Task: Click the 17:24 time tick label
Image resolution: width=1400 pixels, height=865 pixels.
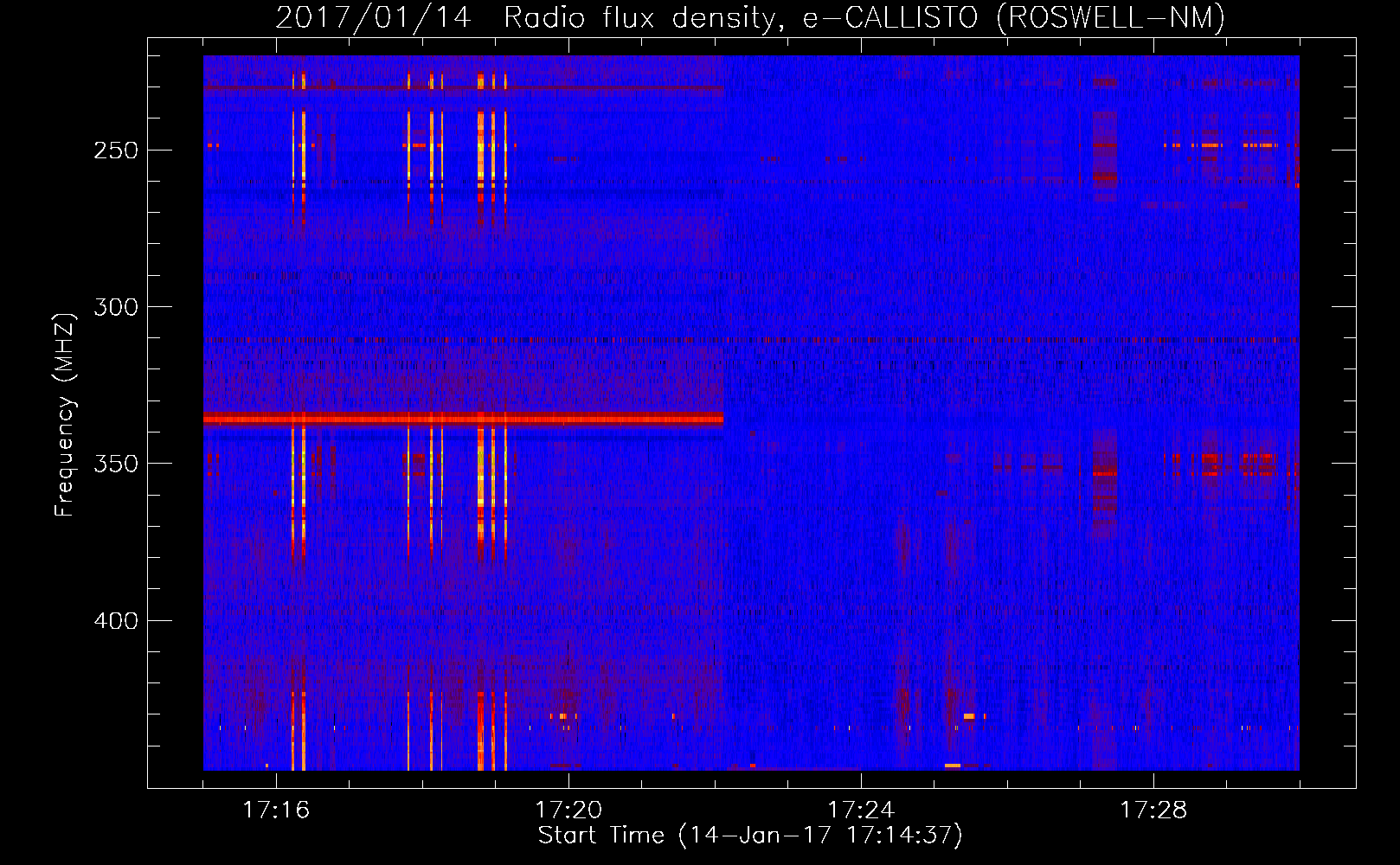Action: [x=861, y=810]
